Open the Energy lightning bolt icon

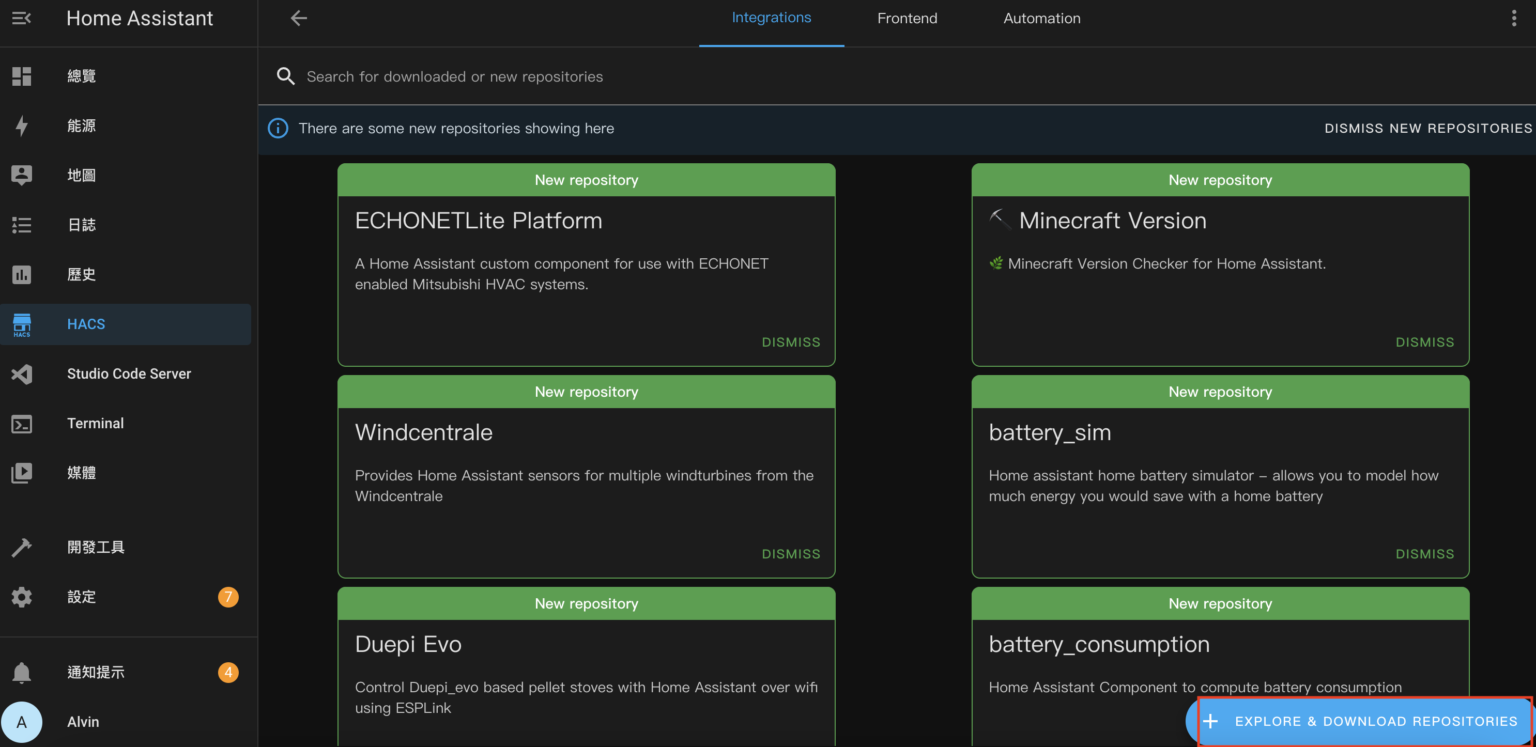21,126
